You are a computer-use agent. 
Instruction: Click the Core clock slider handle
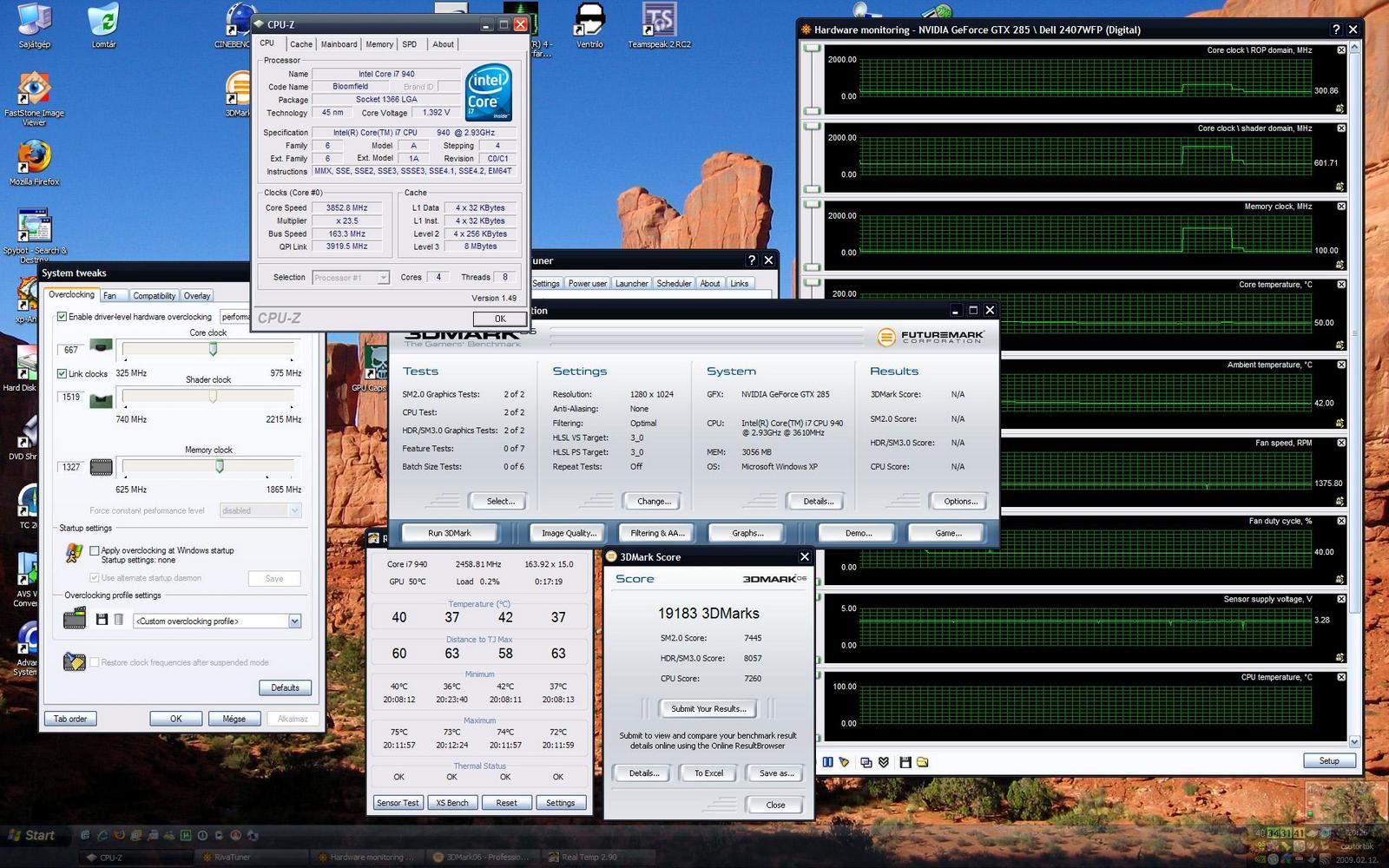213,349
